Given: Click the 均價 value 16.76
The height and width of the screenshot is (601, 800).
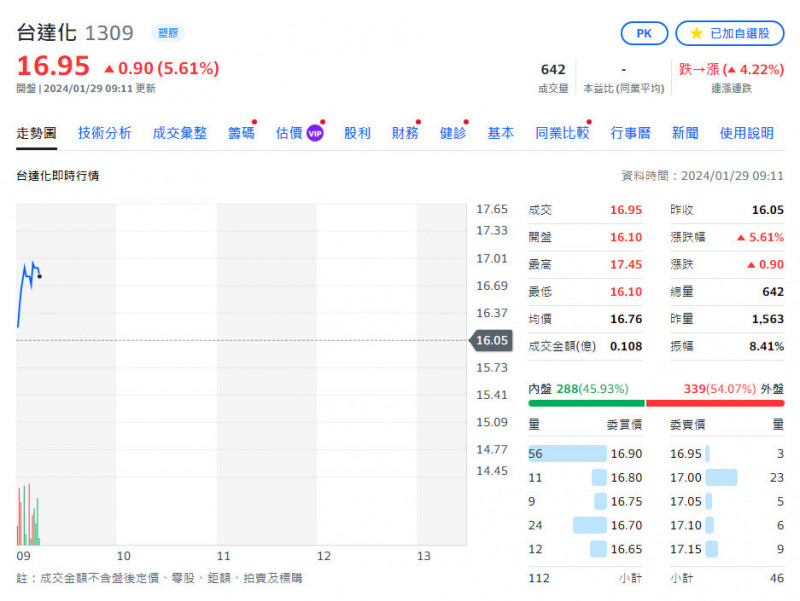Looking at the screenshot, I should tap(626, 319).
